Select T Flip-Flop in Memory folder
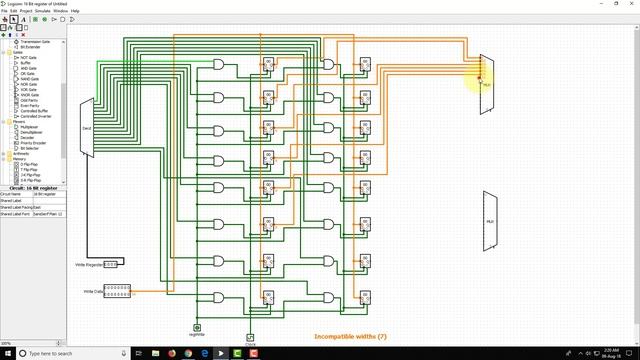The image size is (640, 360). 29,169
